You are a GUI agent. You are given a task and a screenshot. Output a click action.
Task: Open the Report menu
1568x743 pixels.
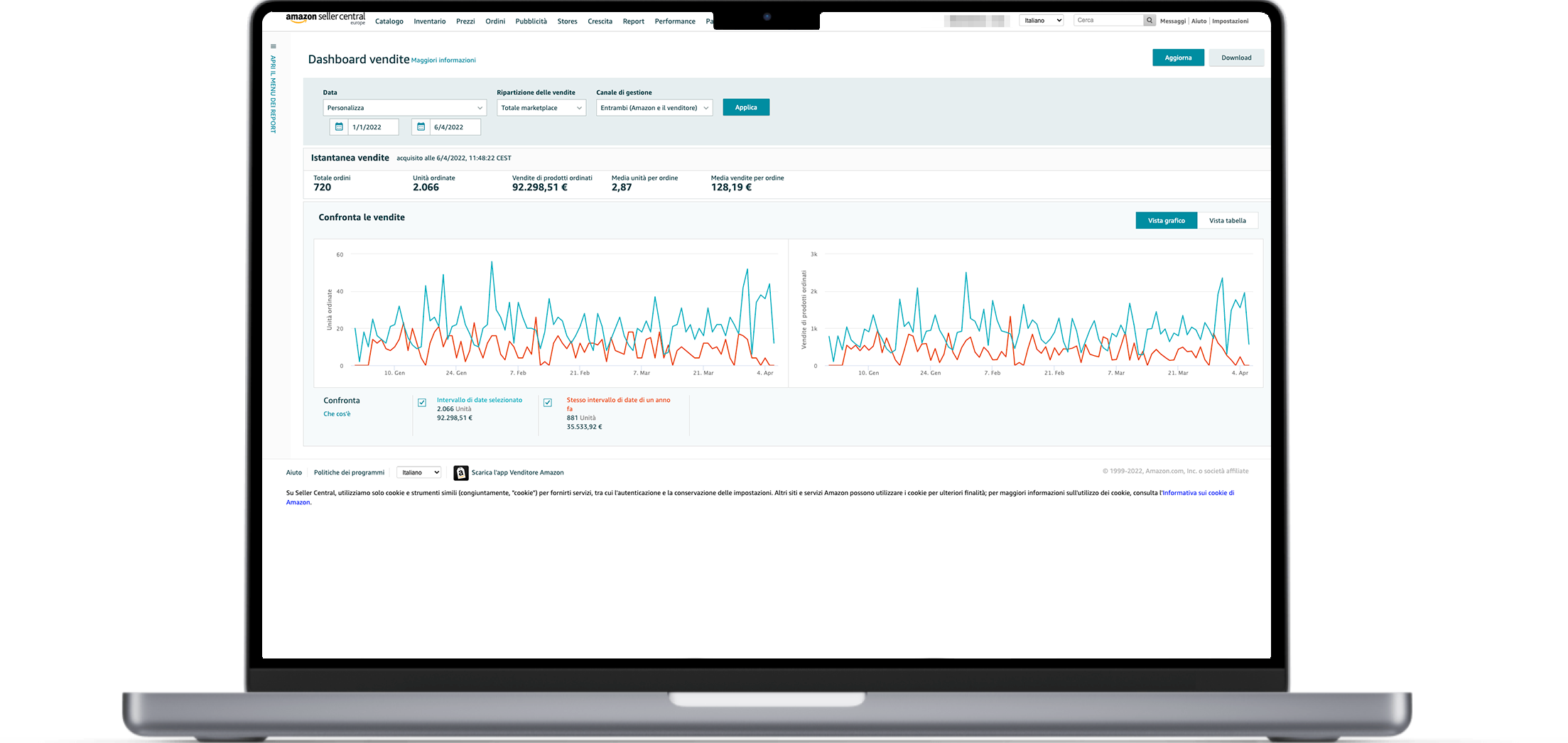point(633,21)
